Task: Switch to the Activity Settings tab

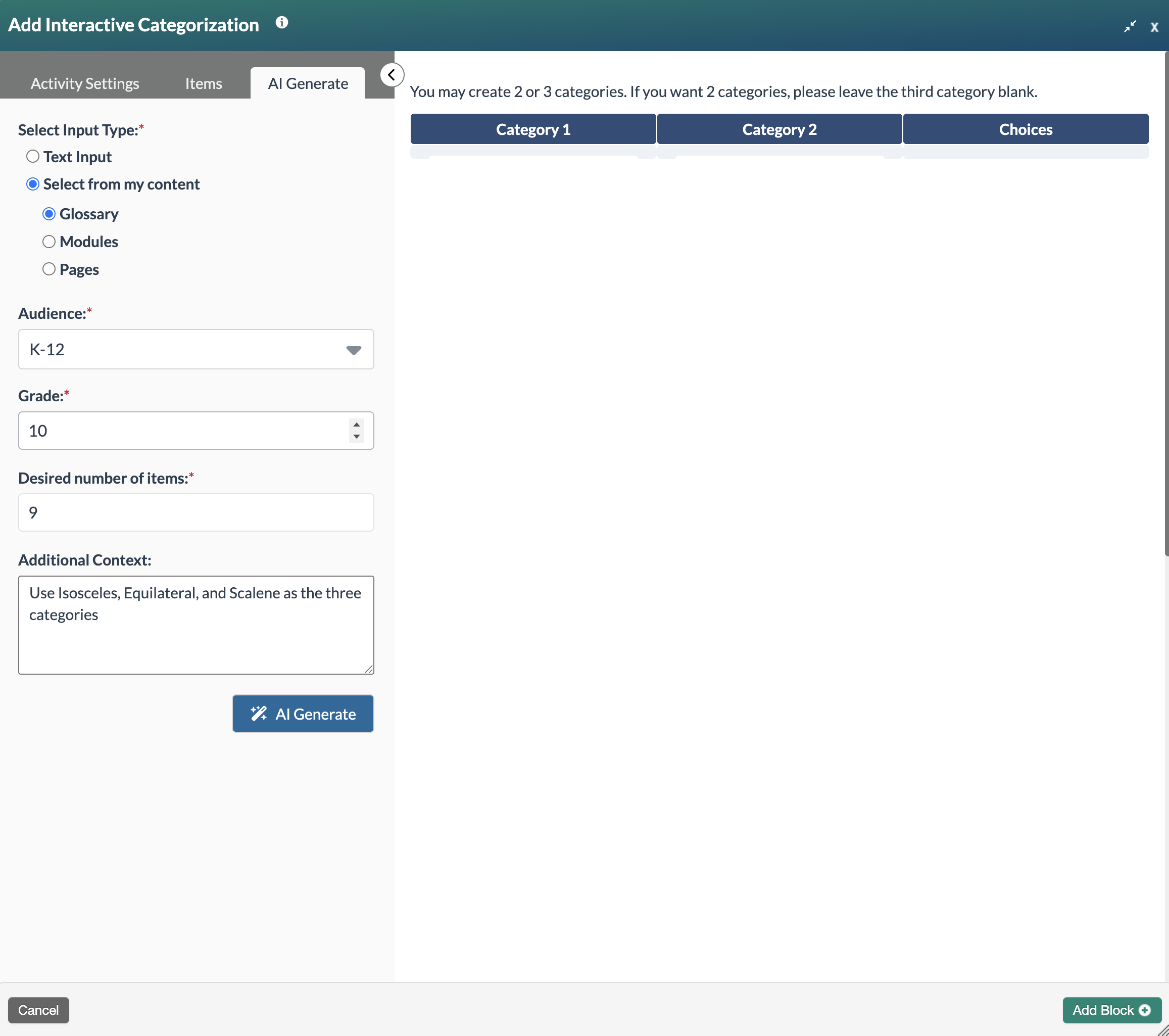Action: pyautogui.click(x=84, y=83)
